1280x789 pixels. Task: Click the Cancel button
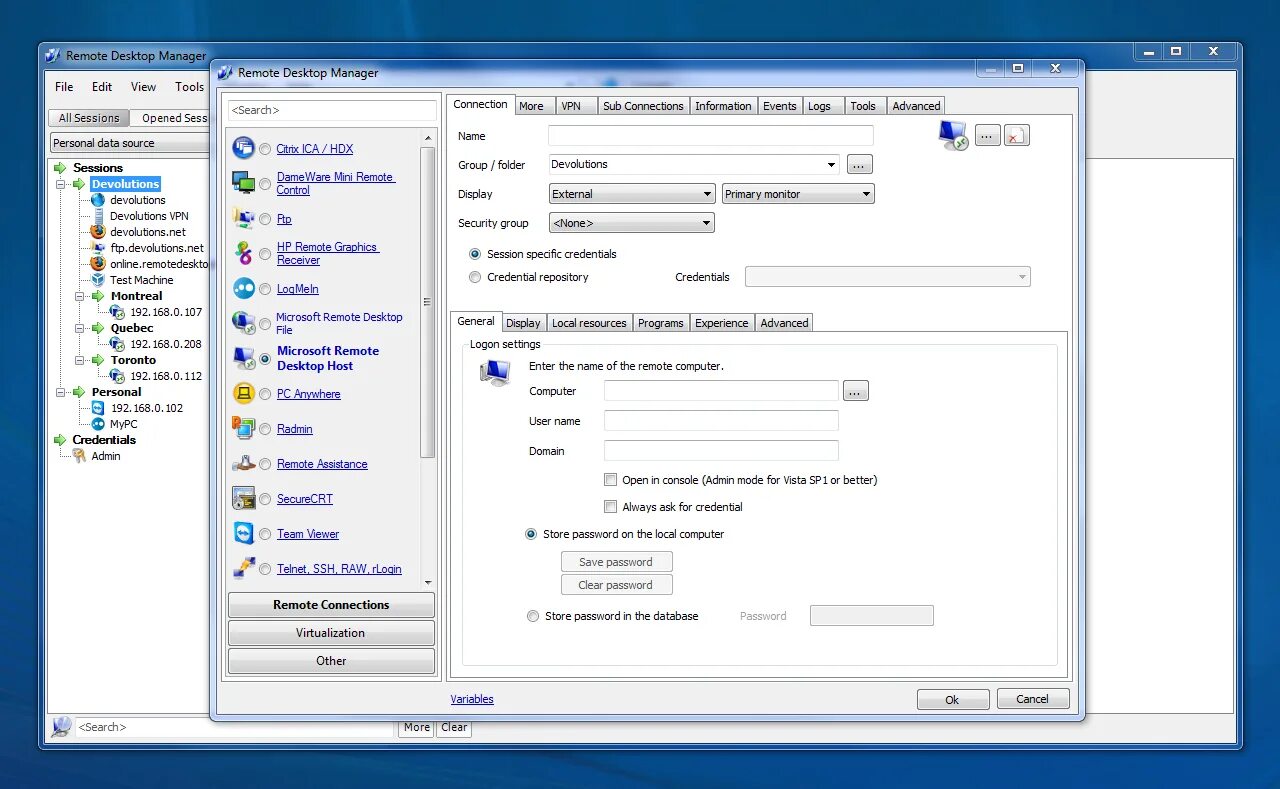(1033, 699)
